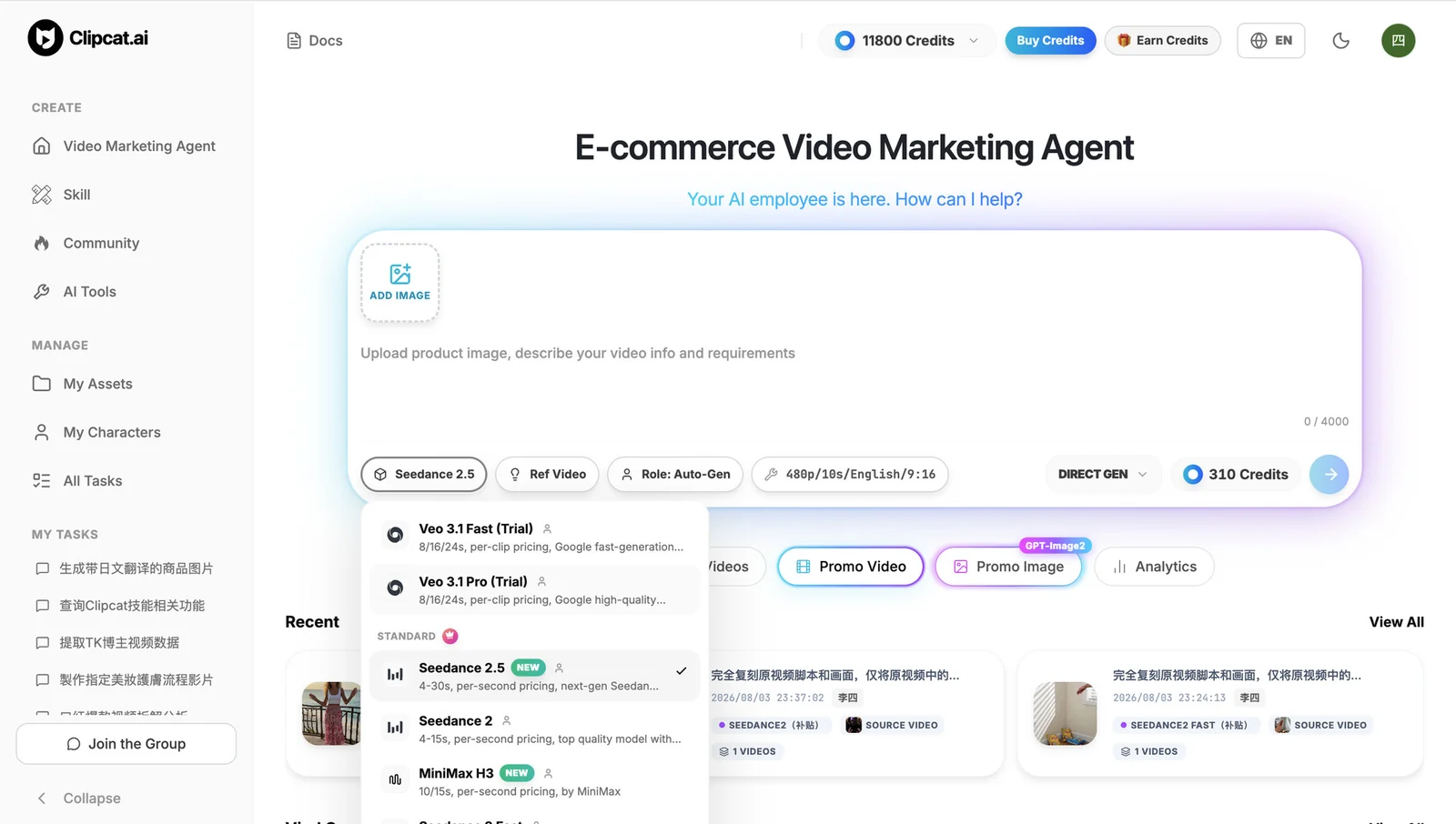The image size is (1456, 824).
Task: Toggle dark mode moon icon
Action: (1340, 41)
